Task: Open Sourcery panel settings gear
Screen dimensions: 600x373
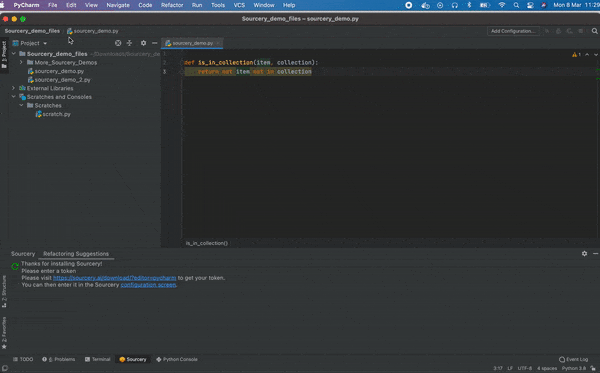Action: pyautogui.click(x=584, y=254)
